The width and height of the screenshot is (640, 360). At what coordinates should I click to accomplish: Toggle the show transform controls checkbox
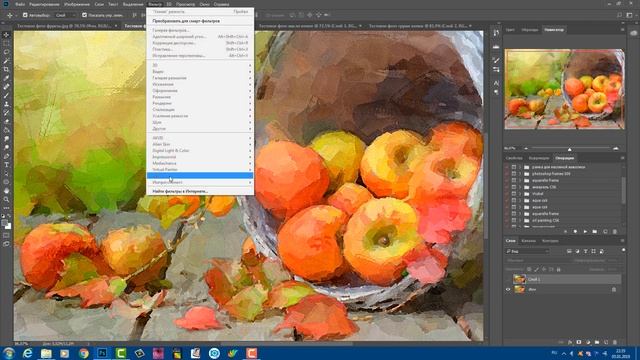coord(84,15)
